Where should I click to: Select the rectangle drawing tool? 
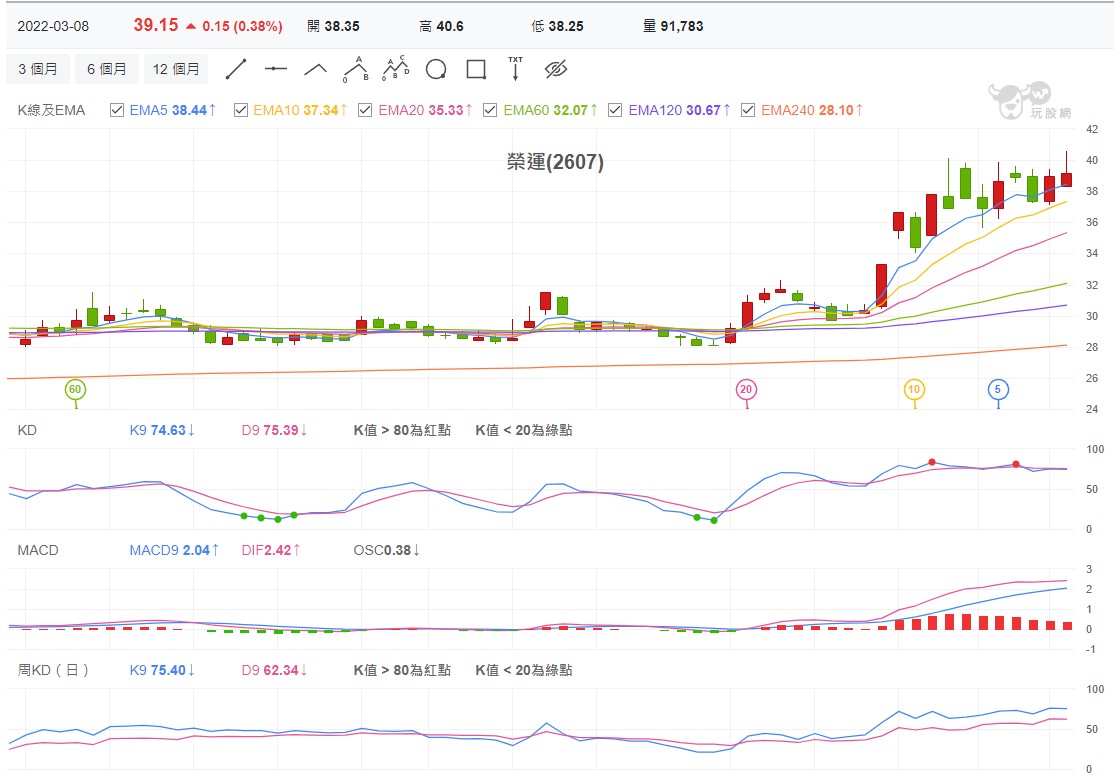coord(476,69)
